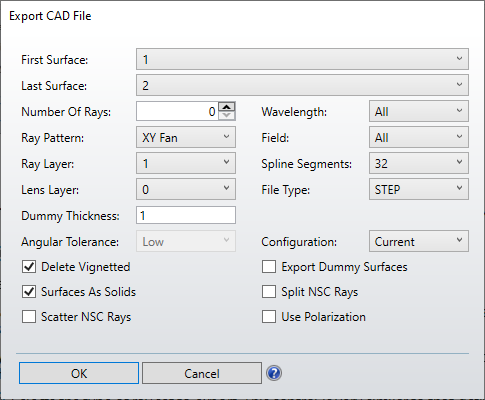Click the OK button

tap(79, 373)
